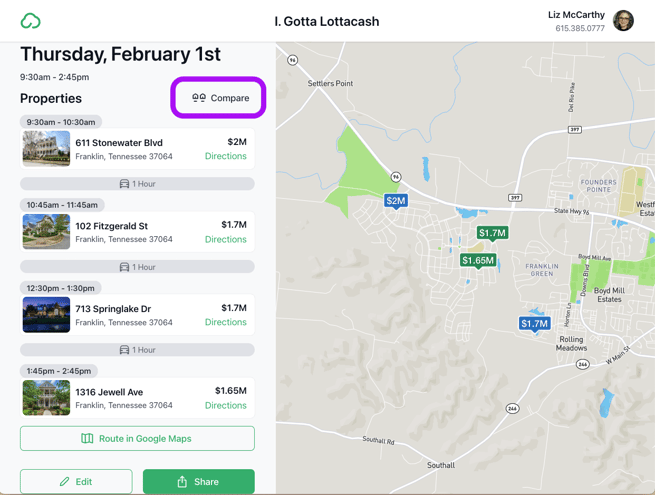The width and height of the screenshot is (655, 495).
Task: Click the $1.7M marker near Rolling Meadows
Action: pyautogui.click(x=535, y=323)
